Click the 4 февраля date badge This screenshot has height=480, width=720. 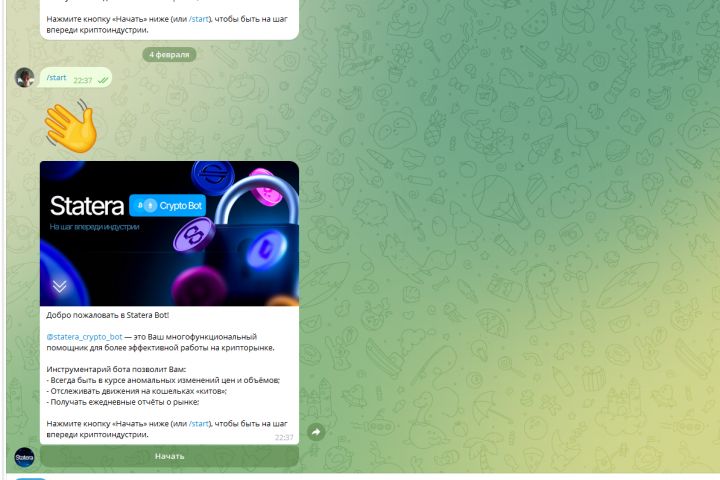click(169, 55)
